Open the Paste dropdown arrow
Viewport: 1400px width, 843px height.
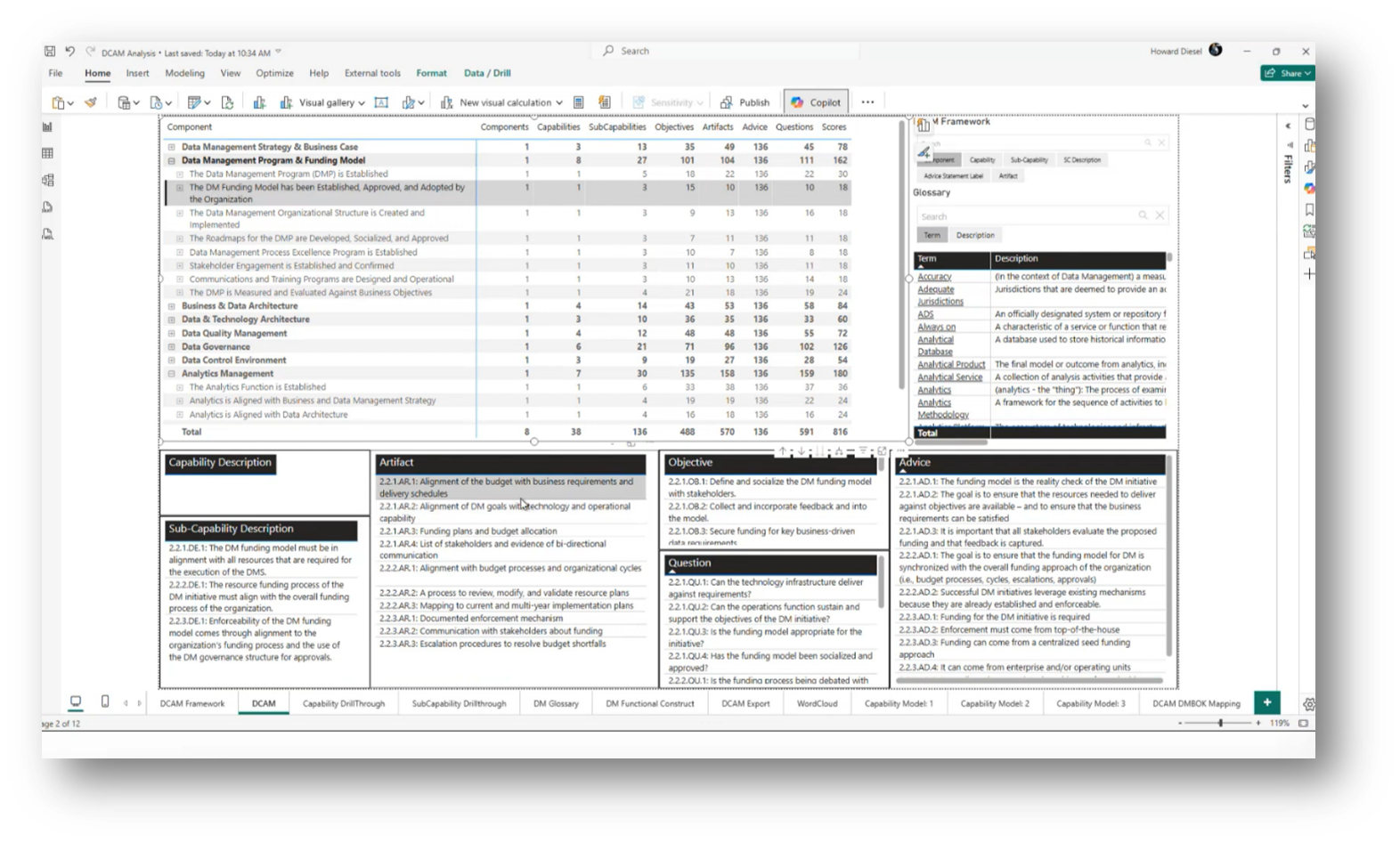click(x=70, y=103)
